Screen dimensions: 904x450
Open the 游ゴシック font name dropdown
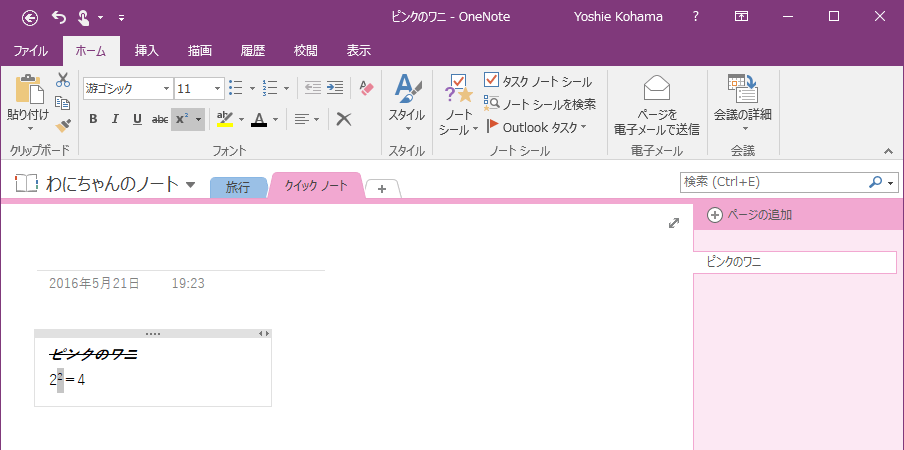pos(166,89)
